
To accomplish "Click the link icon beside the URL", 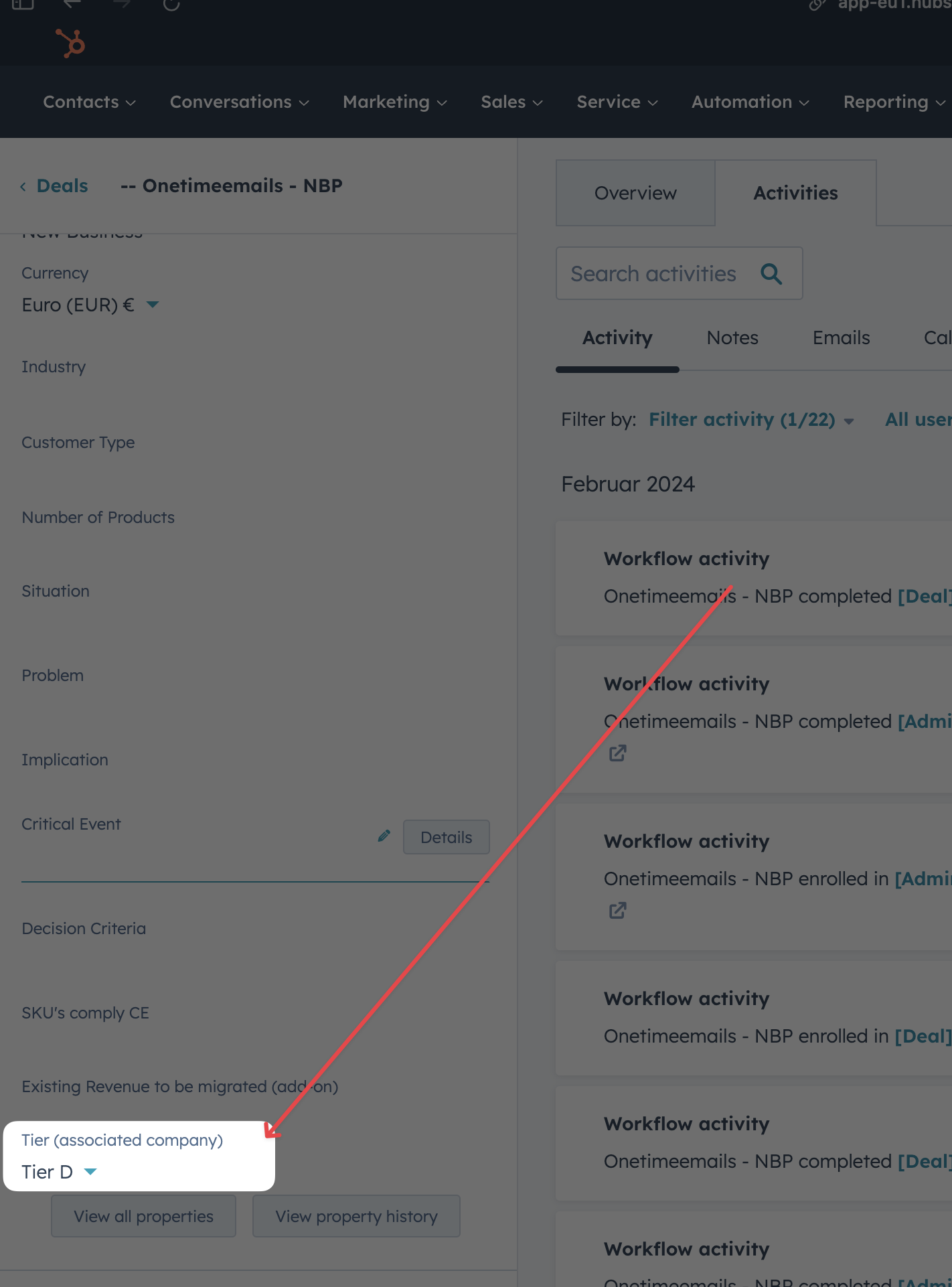I will click(x=815, y=5).
